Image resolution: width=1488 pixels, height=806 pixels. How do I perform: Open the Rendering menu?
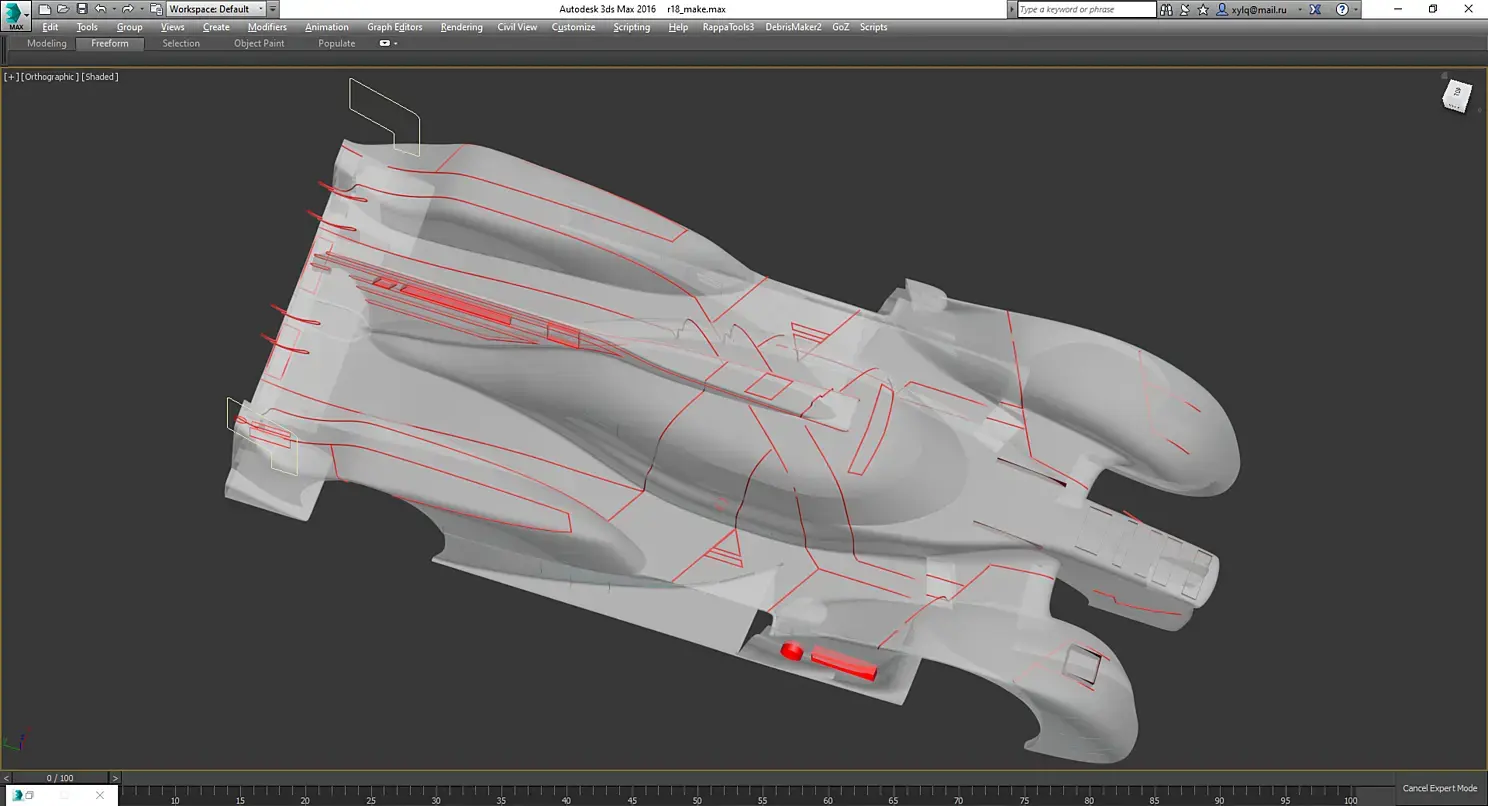461,27
